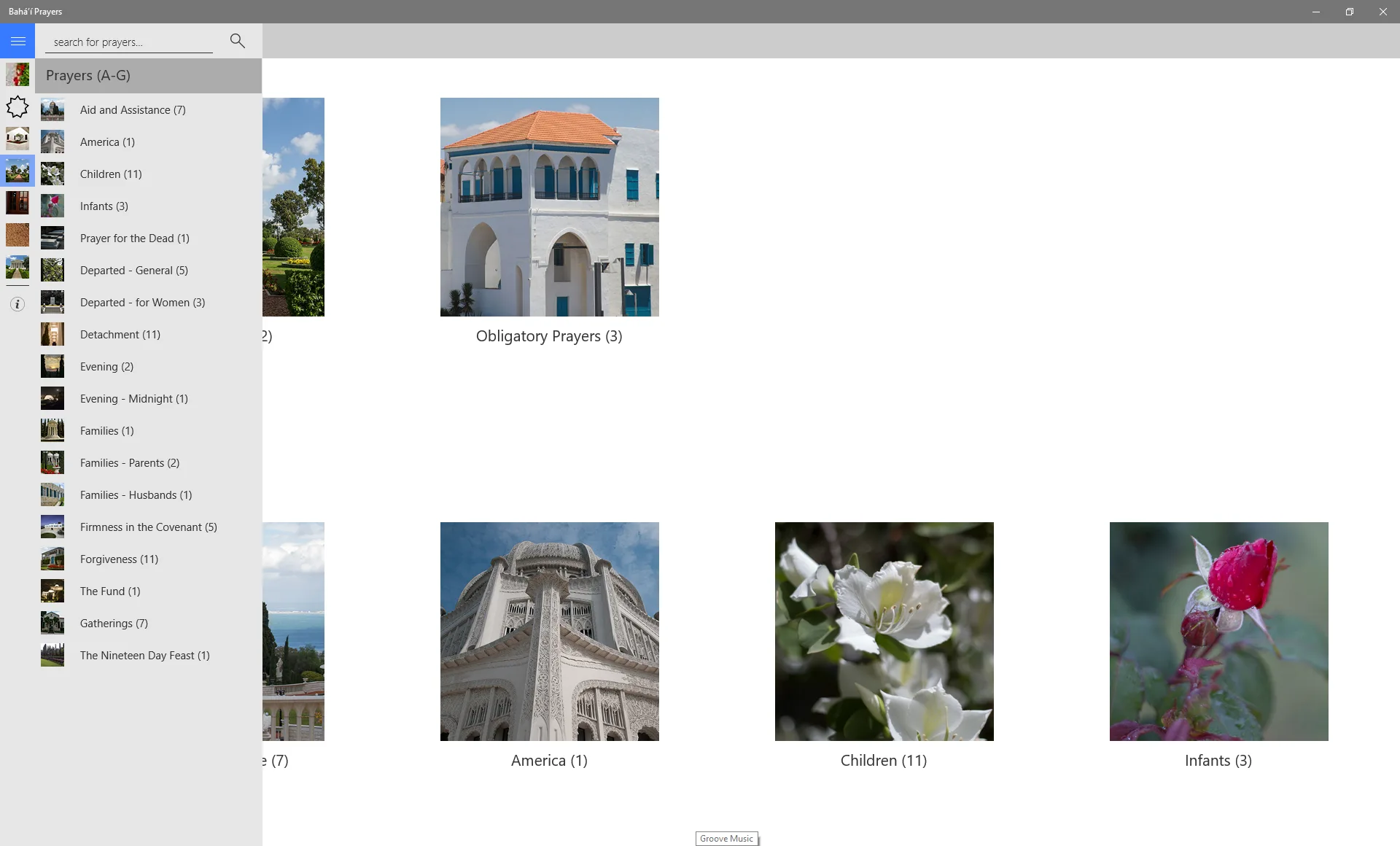Image resolution: width=1400 pixels, height=846 pixels.
Task: Open The Nineteen Day Feast (1)
Action: 149,655
